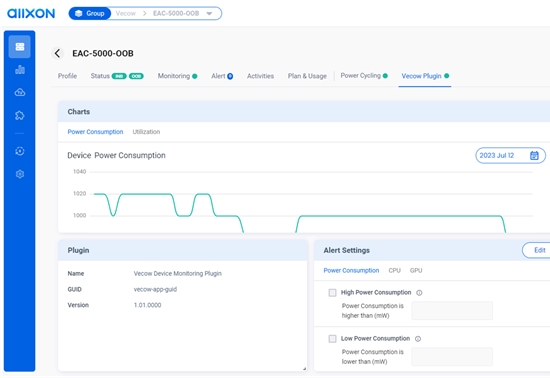Click the Edit button in Alert Settings

tap(537, 250)
